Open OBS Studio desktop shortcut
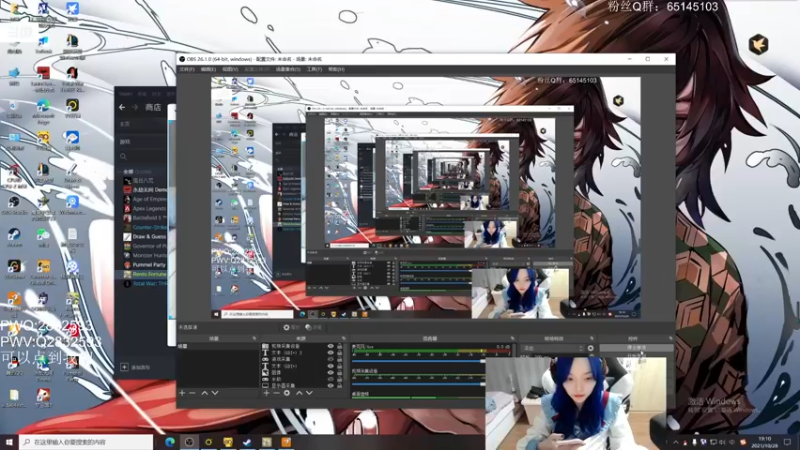800x450 pixels. [14, 205]
